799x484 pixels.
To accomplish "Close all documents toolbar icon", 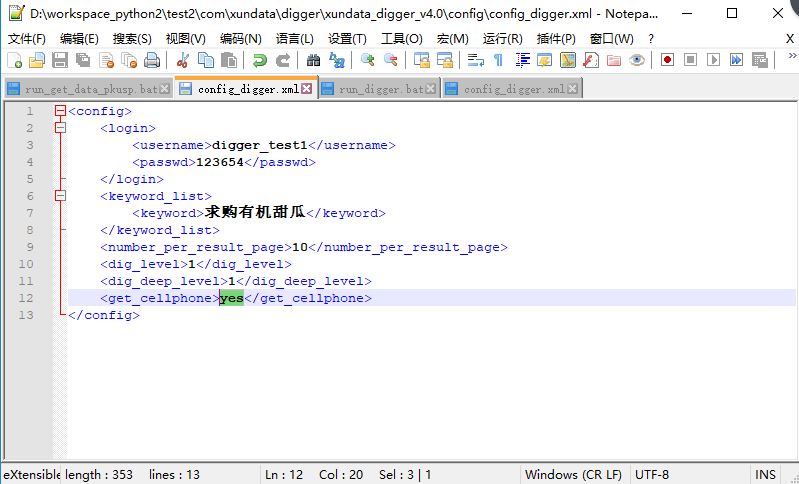I will (x=129, y=60).
